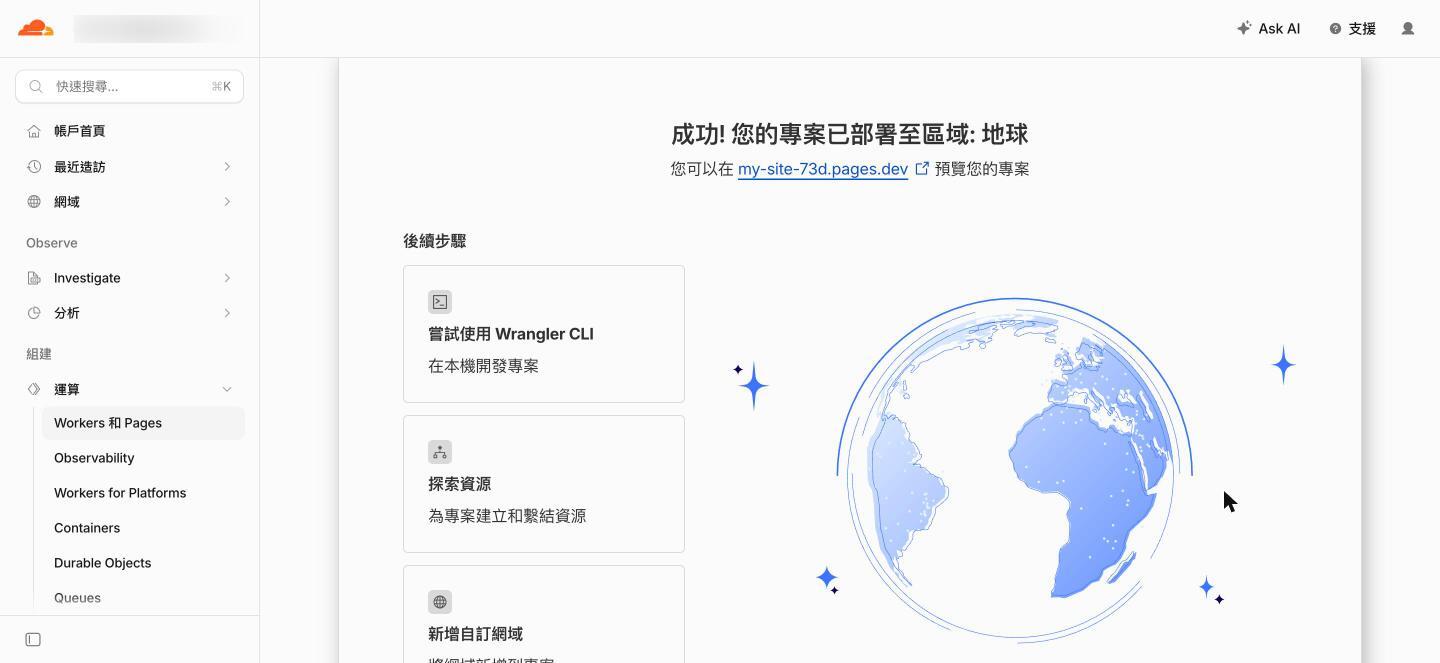Click the 運算 diamond icon
Screen dimensions: 1440x663
tap(34, 388)
